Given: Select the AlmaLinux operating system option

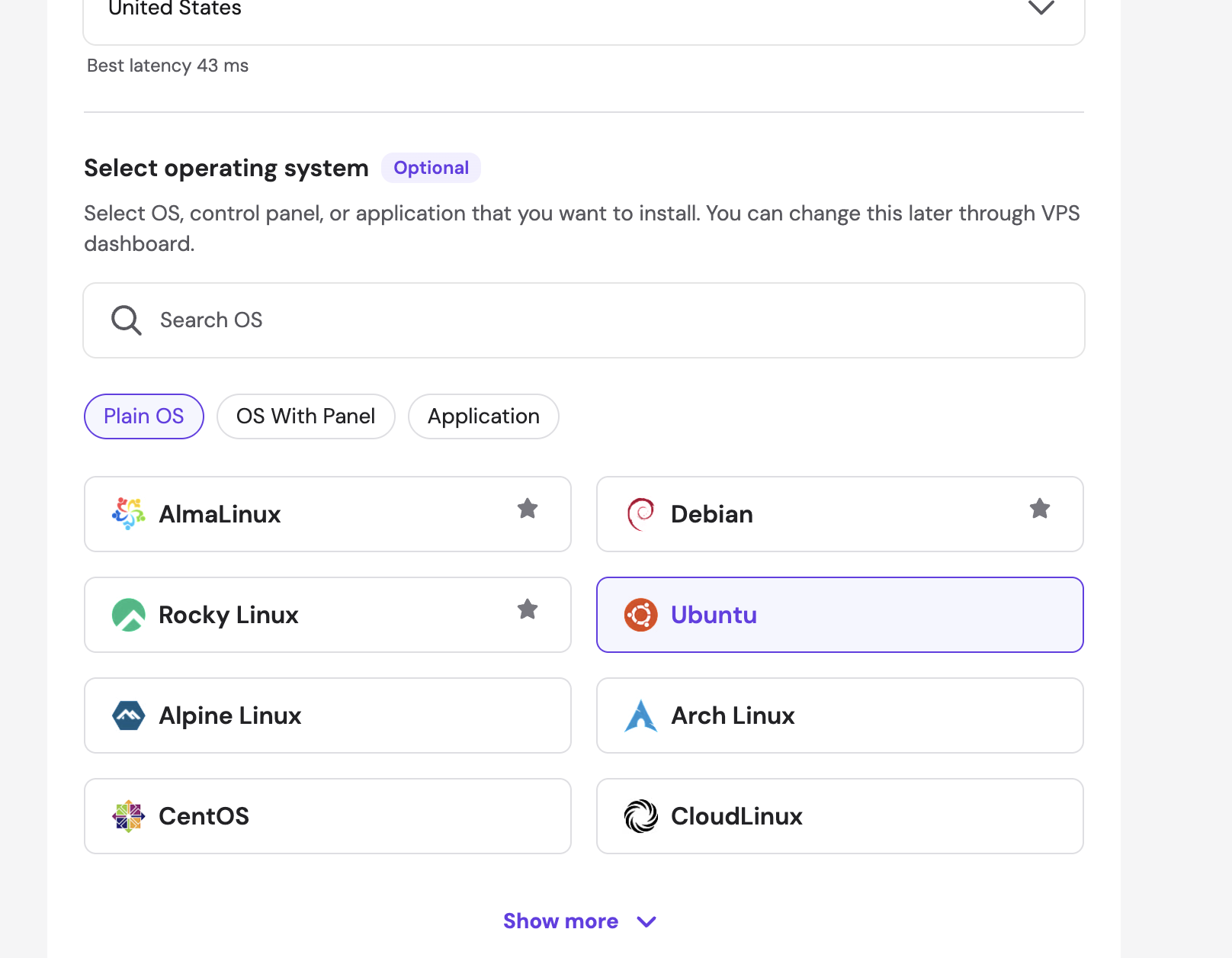Looking at the screenshot, I should [x=328, y=514].
